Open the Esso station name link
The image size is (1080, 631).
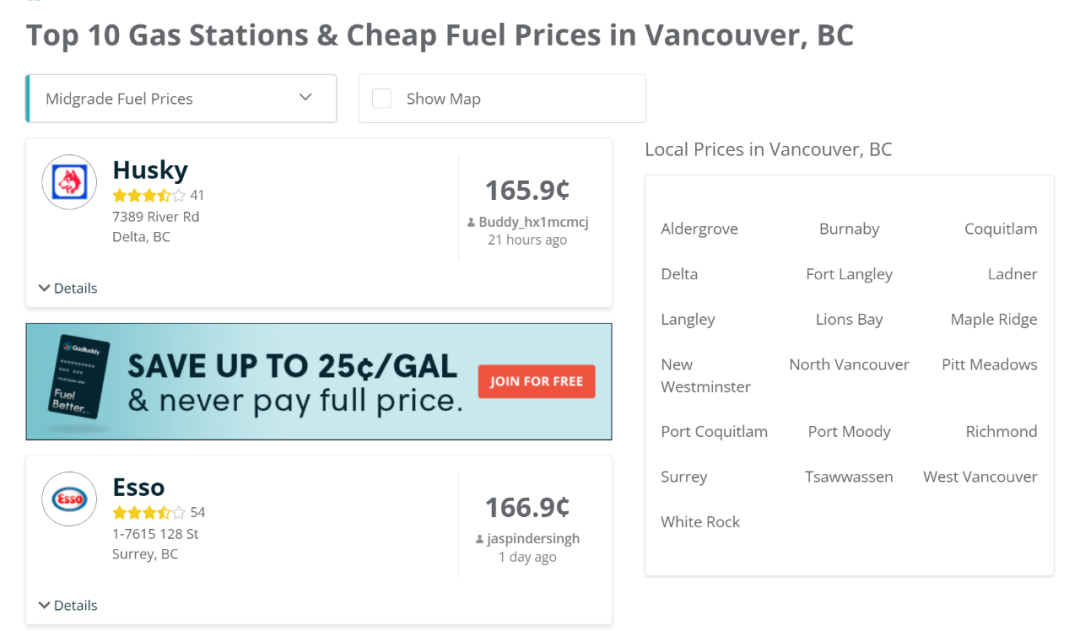pyautogui.click(x=139, y=487)
